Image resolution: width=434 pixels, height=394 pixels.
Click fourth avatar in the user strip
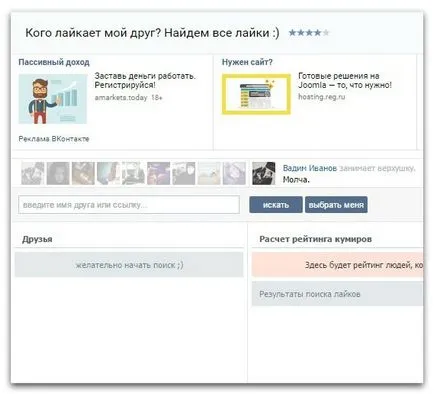click(108, 173)
